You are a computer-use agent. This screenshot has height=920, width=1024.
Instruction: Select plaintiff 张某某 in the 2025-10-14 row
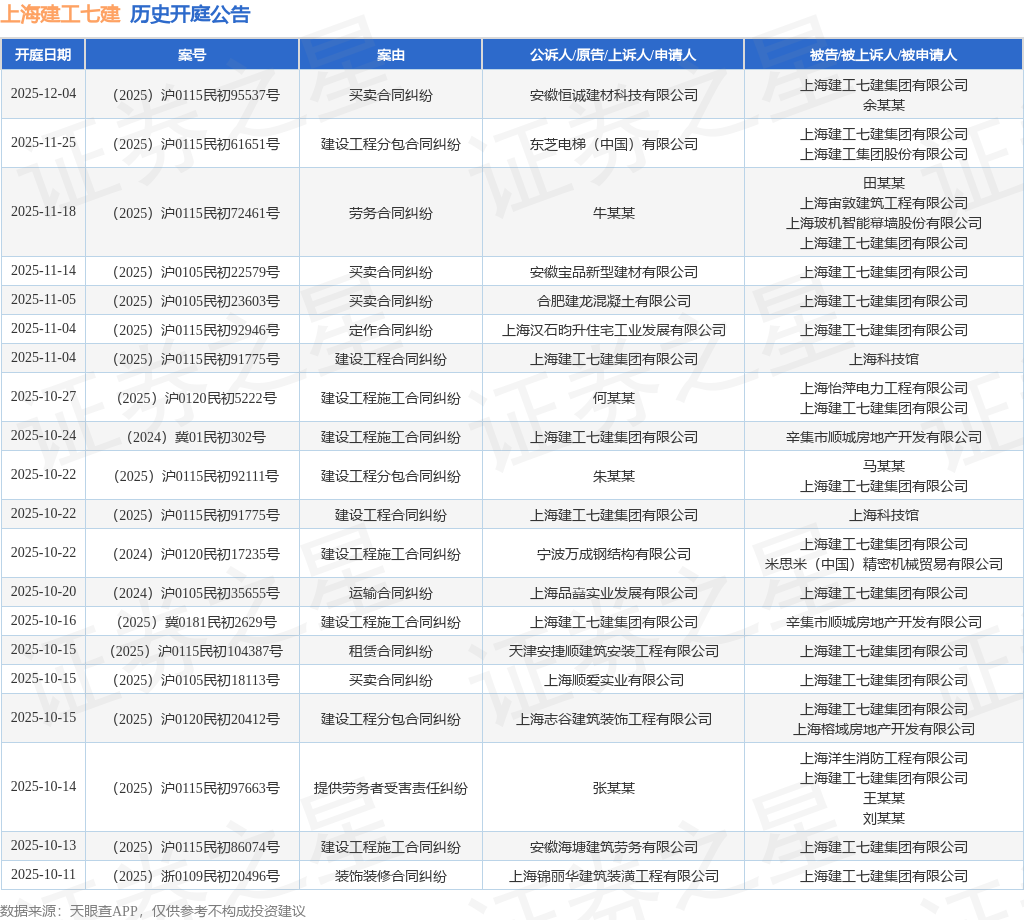click(613, 787)
